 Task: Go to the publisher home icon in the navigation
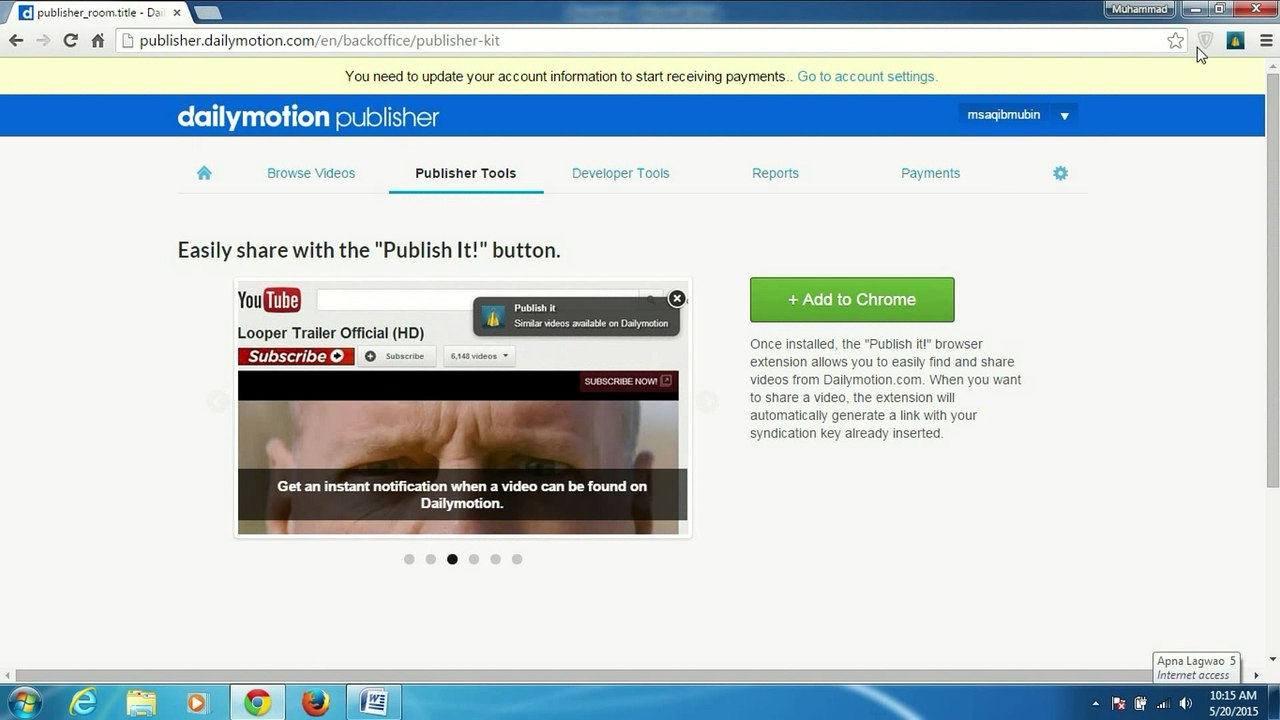point(204,173)
